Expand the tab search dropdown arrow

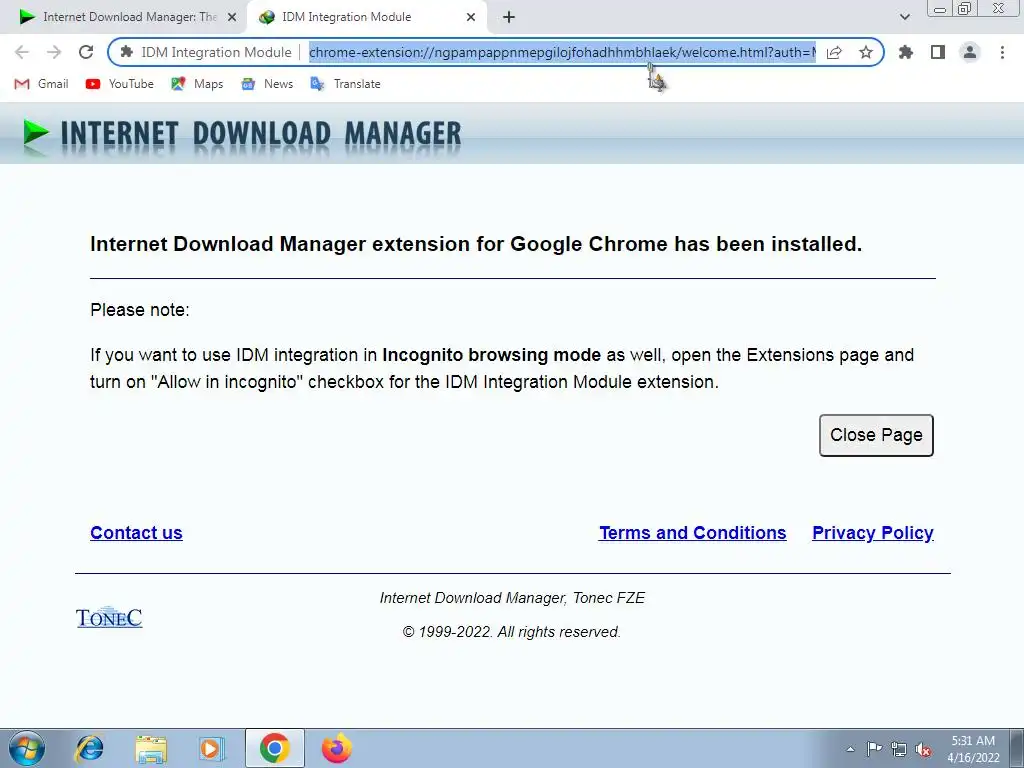coord(904,17)
